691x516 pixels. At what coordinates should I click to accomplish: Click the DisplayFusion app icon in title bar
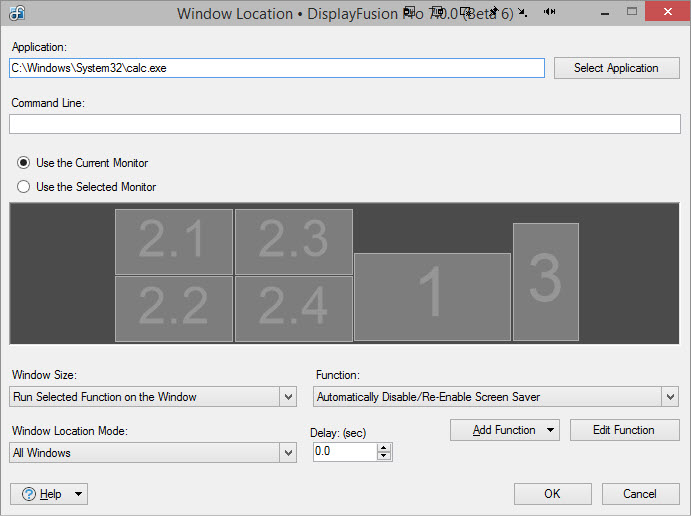coord(18,13)
